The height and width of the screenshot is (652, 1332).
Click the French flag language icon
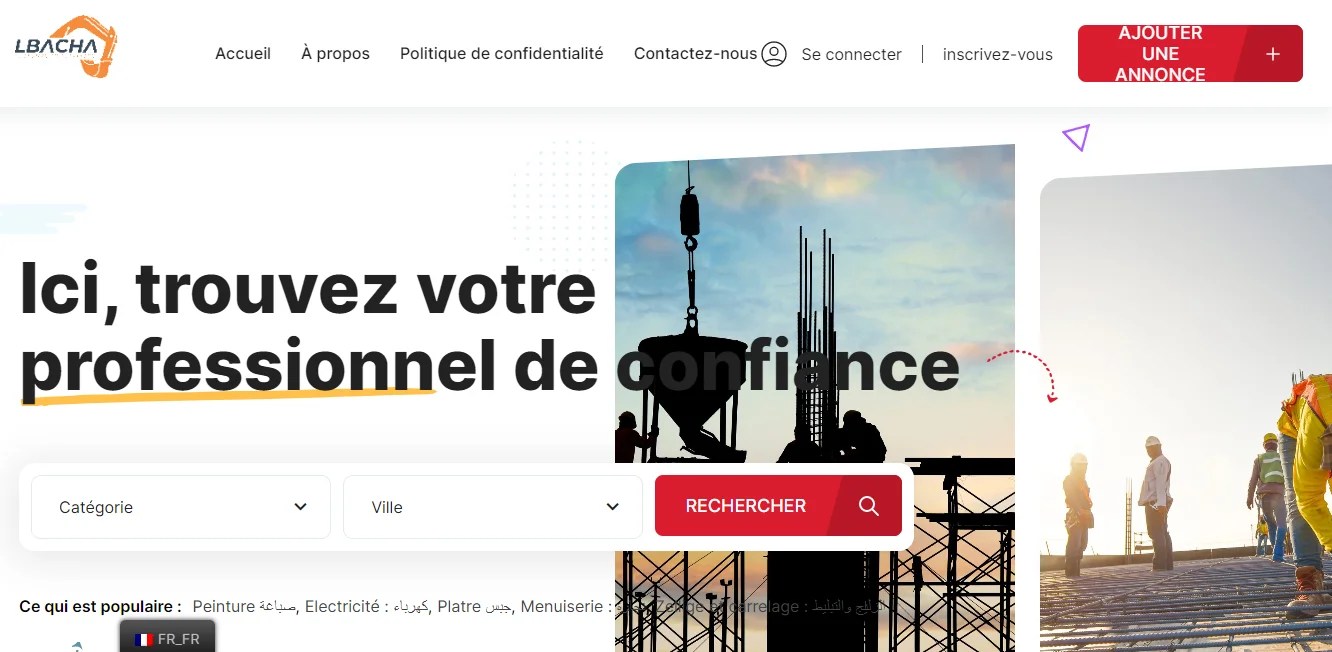pos(144,640)
